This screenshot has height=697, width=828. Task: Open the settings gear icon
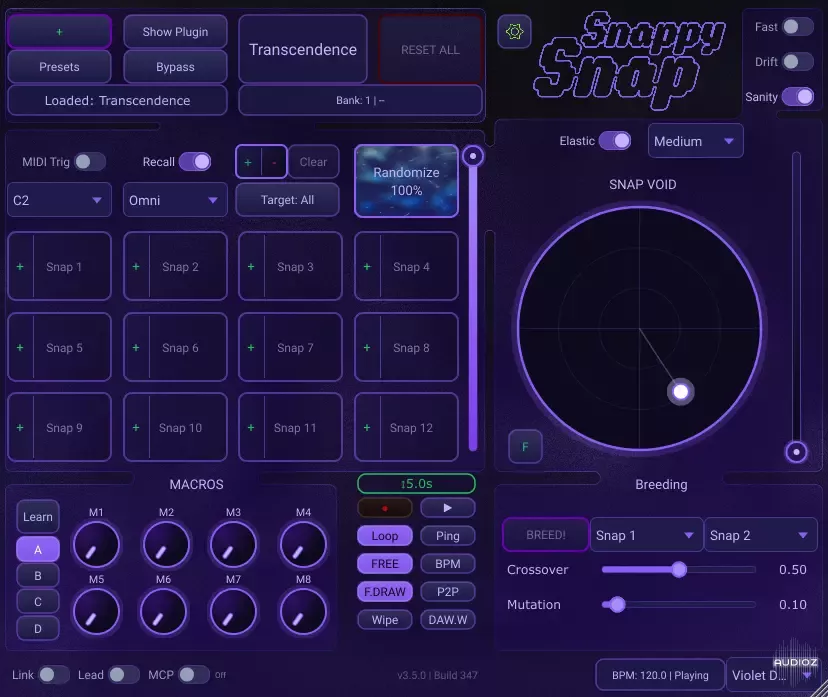pyautogui.click(x=515, y=32)
